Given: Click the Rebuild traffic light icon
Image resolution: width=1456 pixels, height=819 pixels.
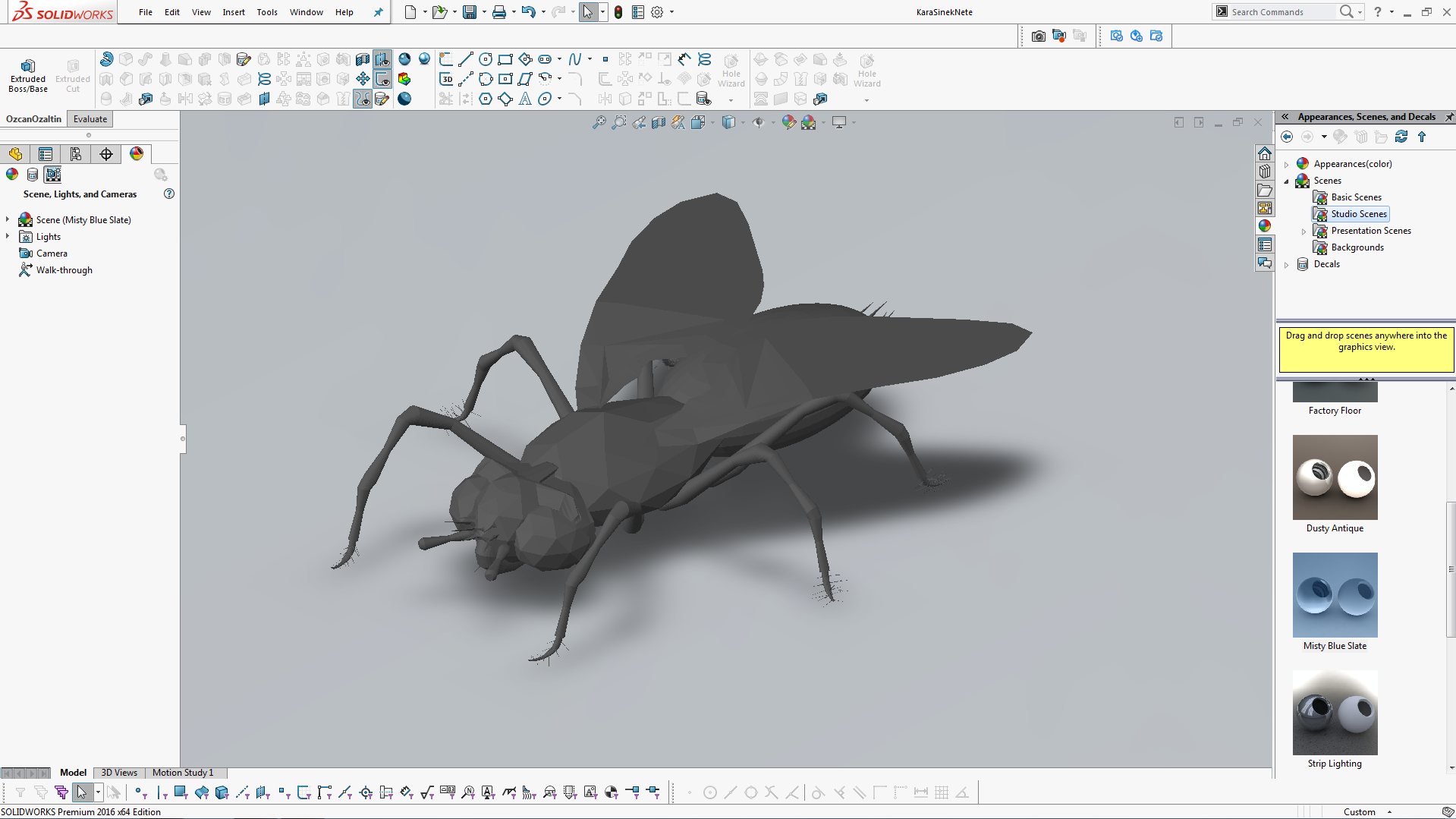Looking at the screenshot, I should (x=618, y=12).
